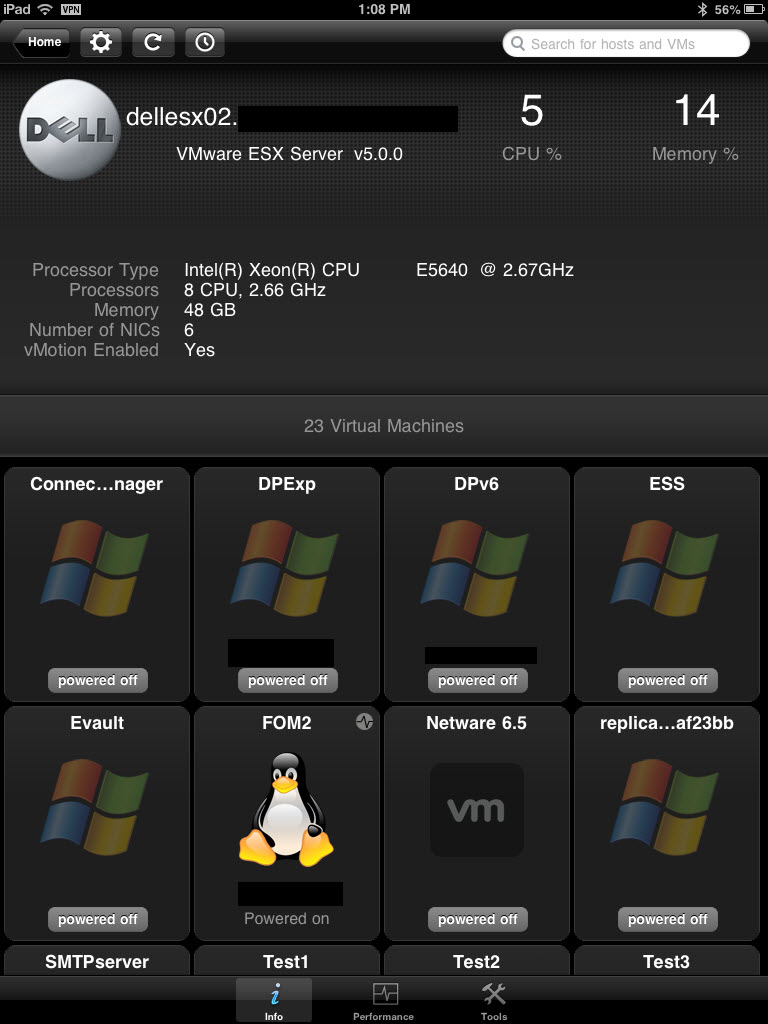This screenshot has width=768, height=1024.
Task: Click the activity indicator on FOM2
Action: [x=364, y=722]
